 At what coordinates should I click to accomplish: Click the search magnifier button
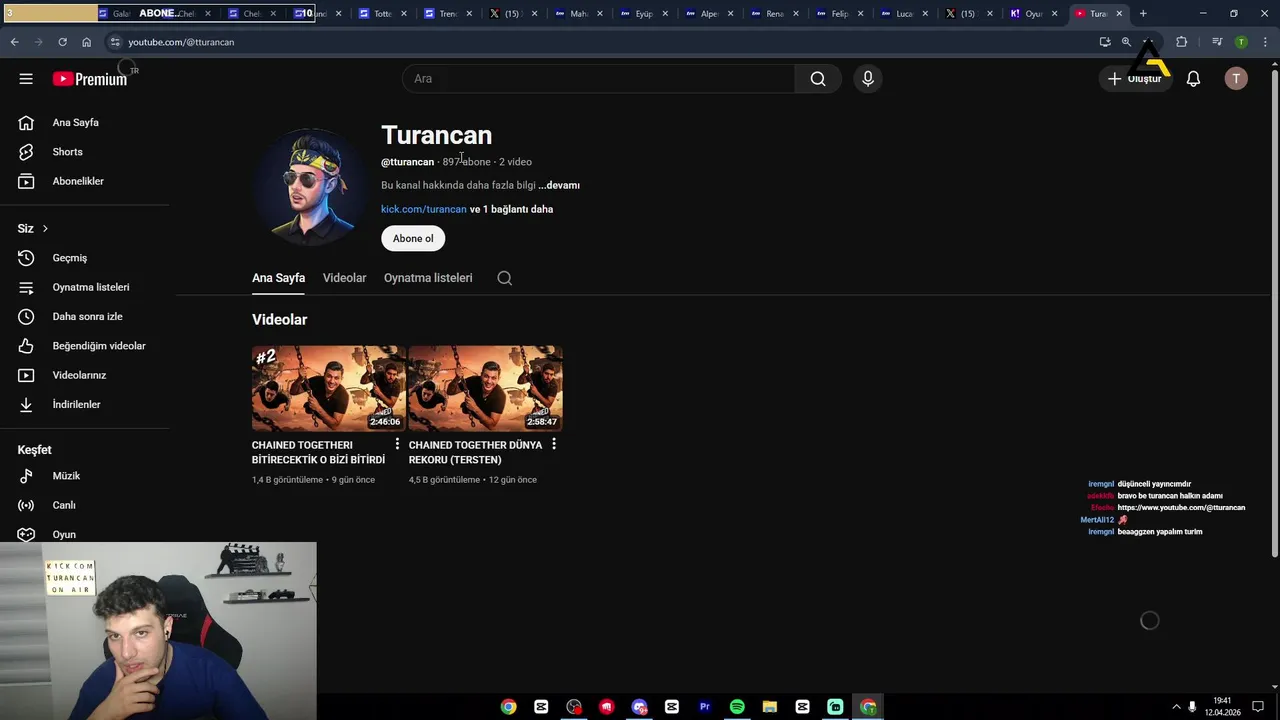pos(818,79)
